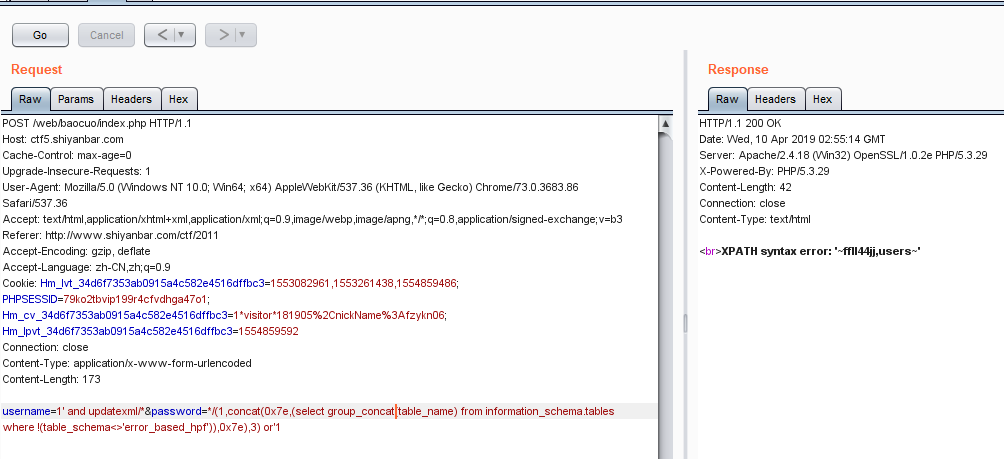Click the Response panel heading
Screen dimensions: 1004x459
click(x=738, y=69)
